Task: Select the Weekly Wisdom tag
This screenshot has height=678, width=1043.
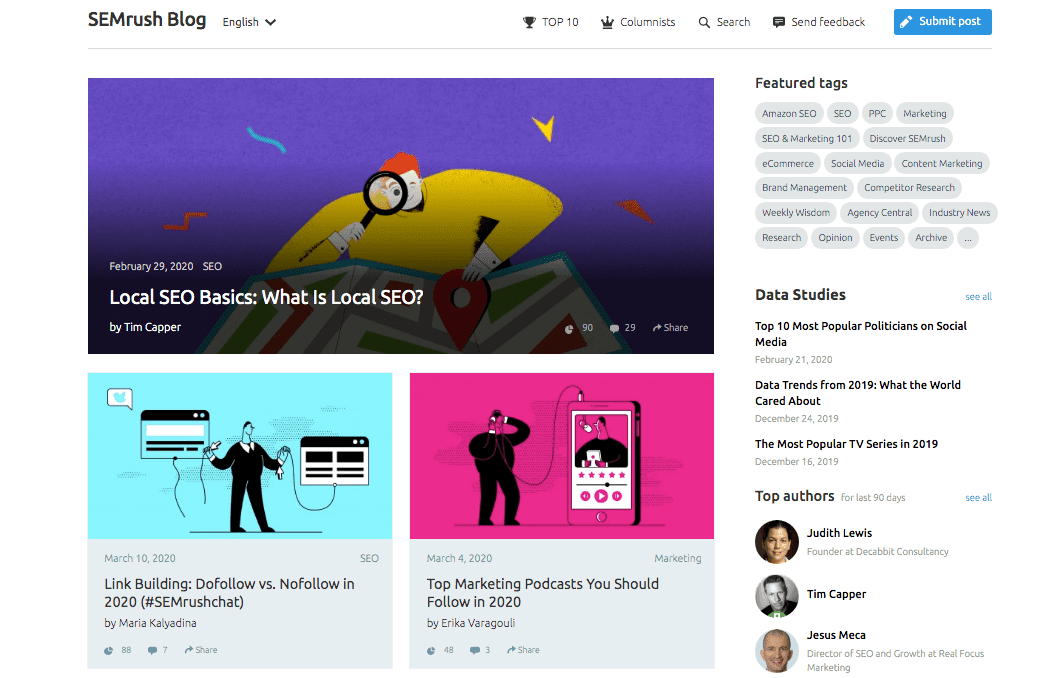Action: 796,213
